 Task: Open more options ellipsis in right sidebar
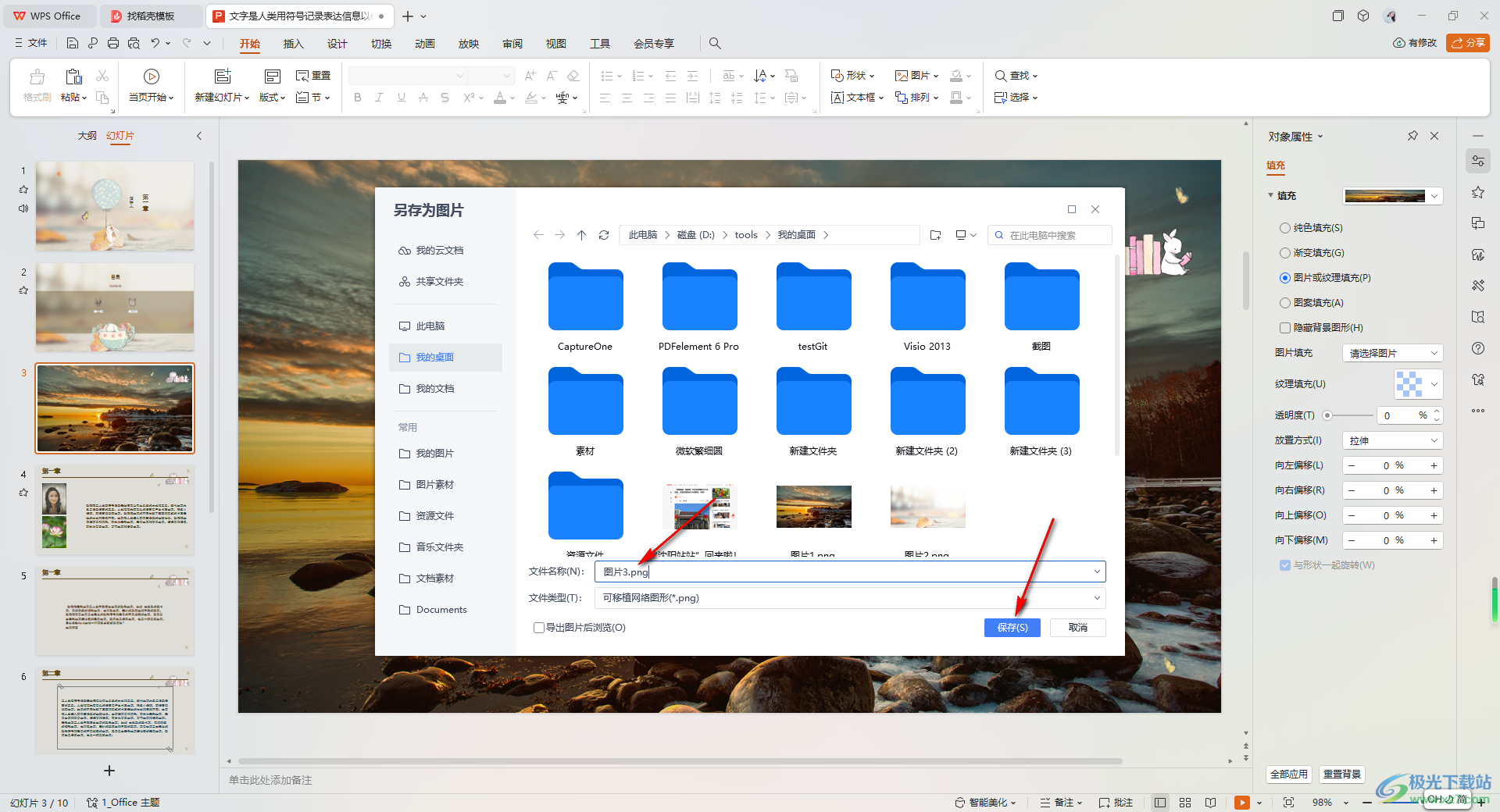[1478, 411]
